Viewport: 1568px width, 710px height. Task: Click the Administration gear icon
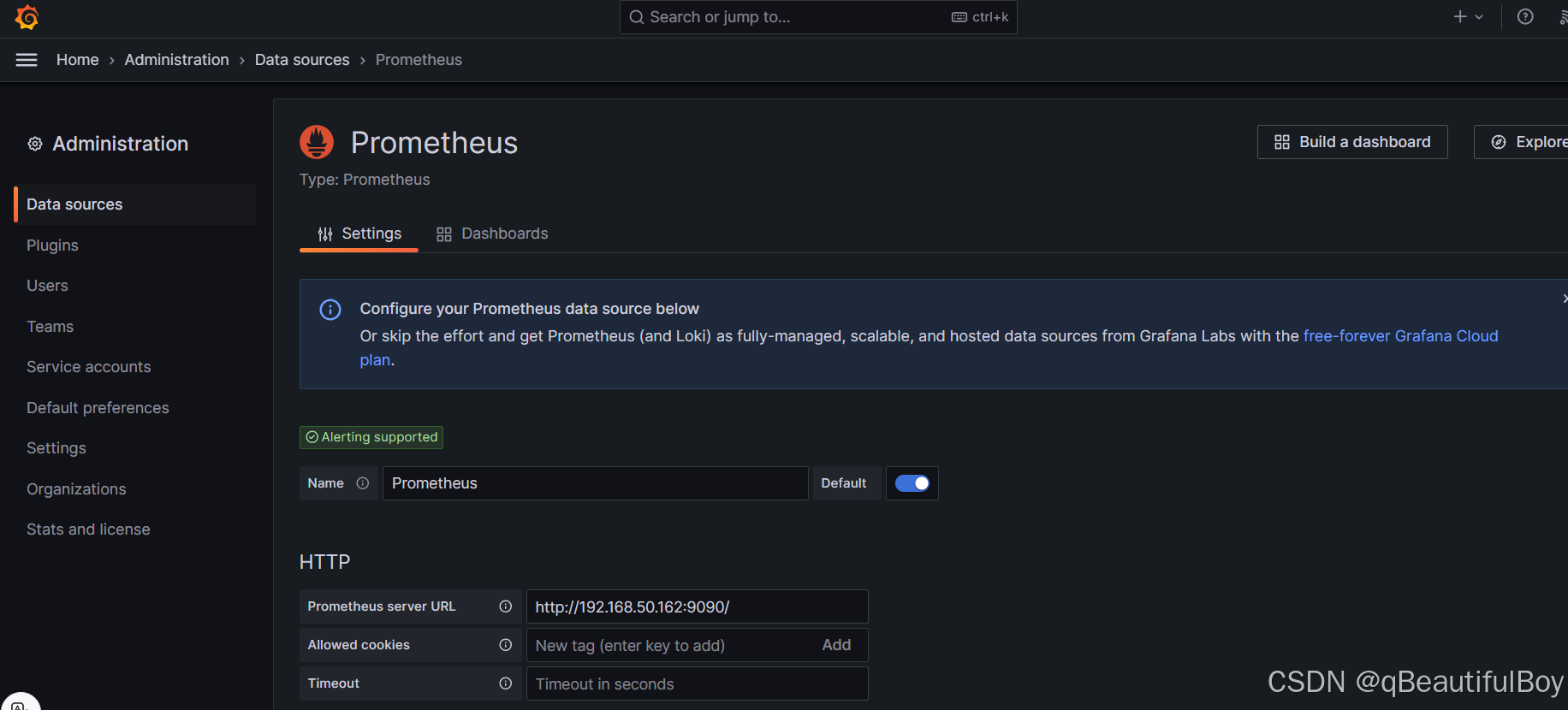click(35, 144)
